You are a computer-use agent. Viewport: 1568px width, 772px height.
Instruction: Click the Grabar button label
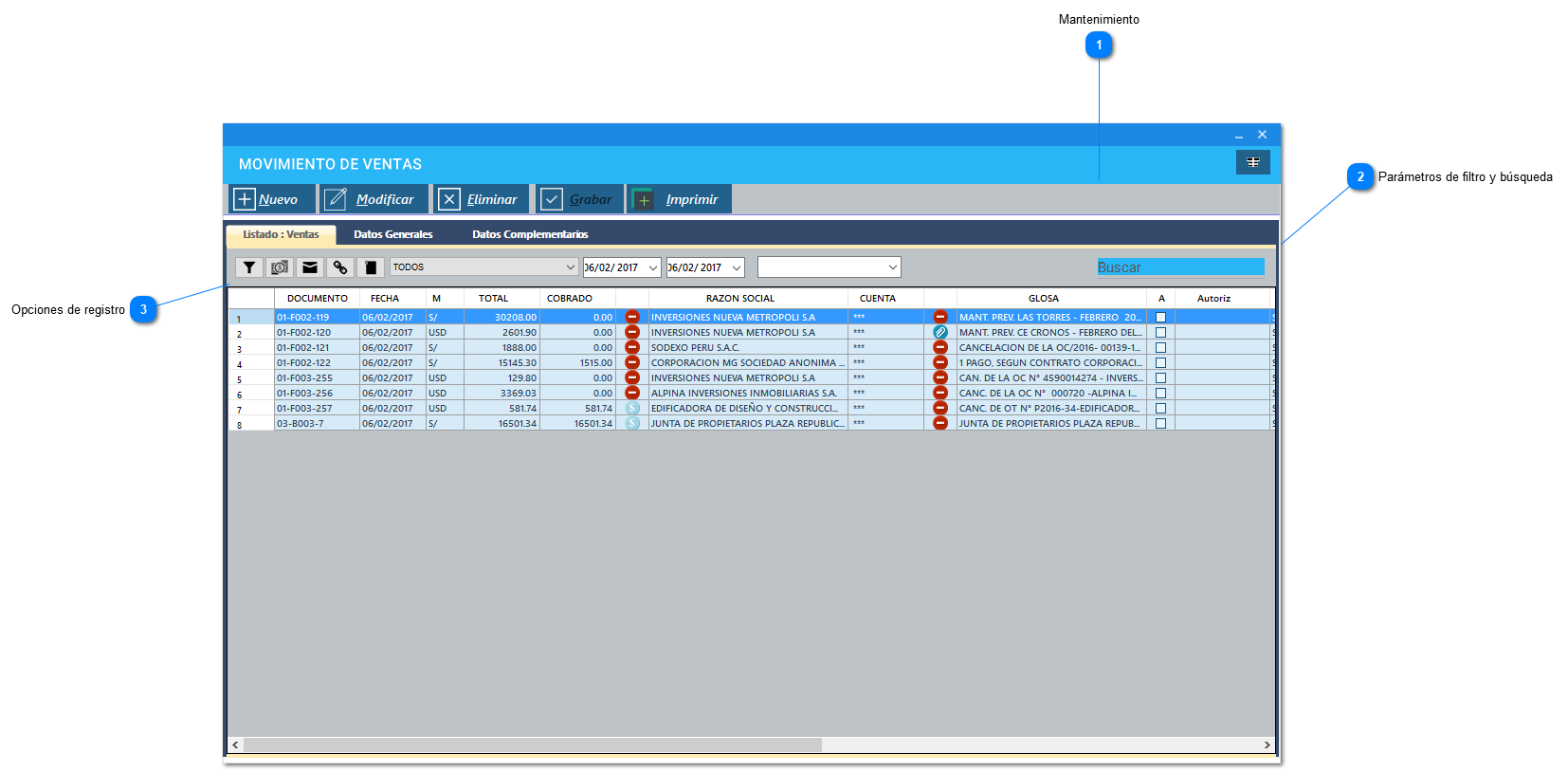click(x=591, y=199)
